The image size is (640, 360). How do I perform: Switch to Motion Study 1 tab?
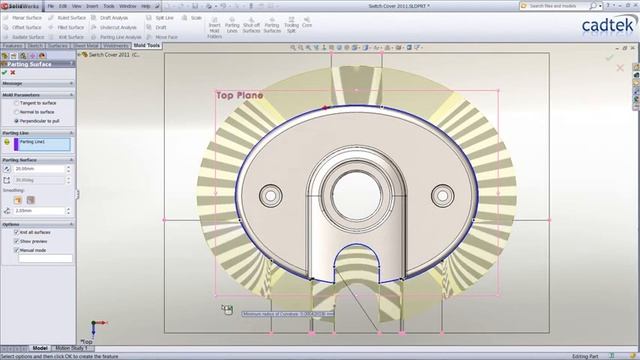(72, 348)
